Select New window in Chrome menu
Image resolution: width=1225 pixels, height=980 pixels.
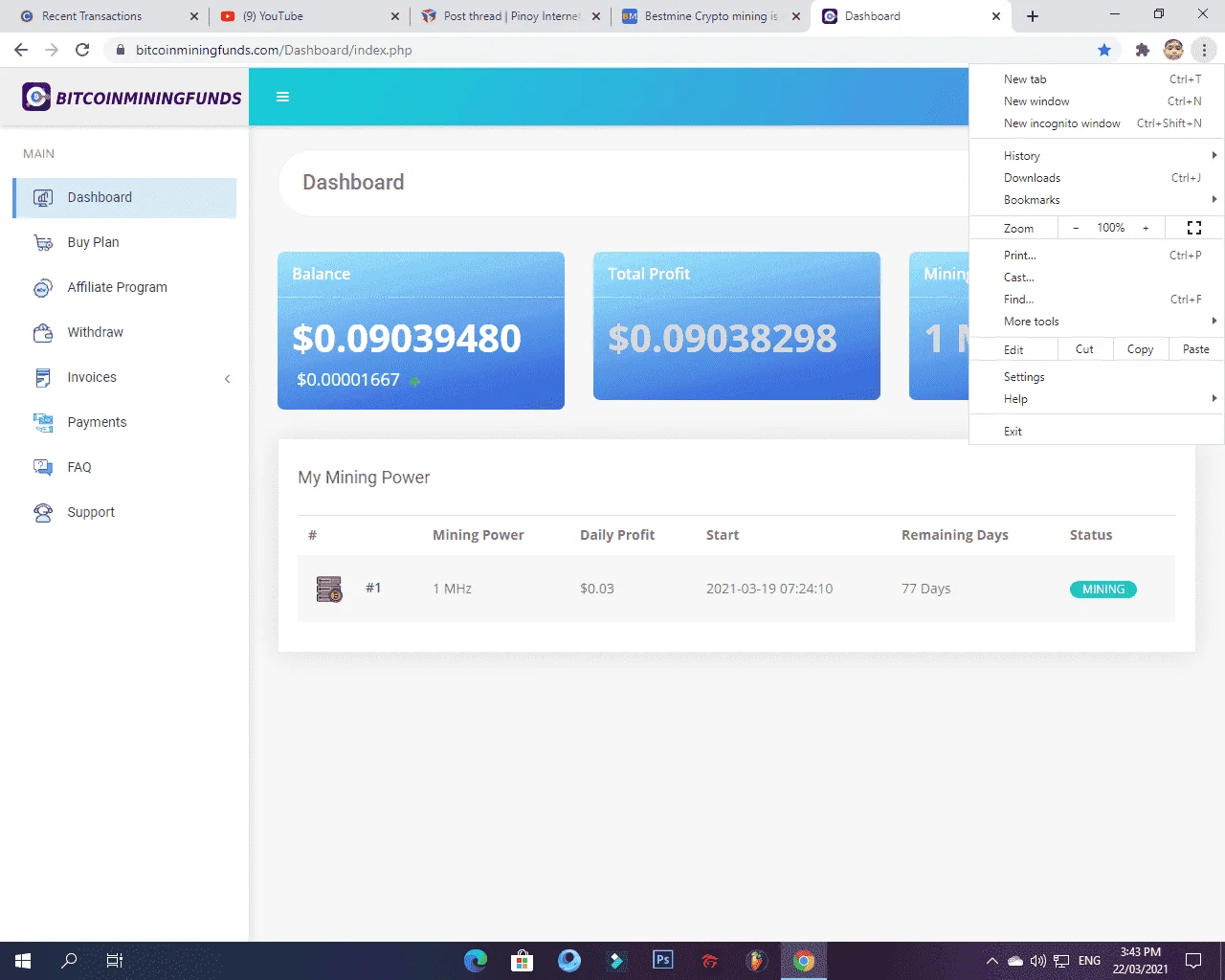pyautogui.click(x=1097, y=101)
